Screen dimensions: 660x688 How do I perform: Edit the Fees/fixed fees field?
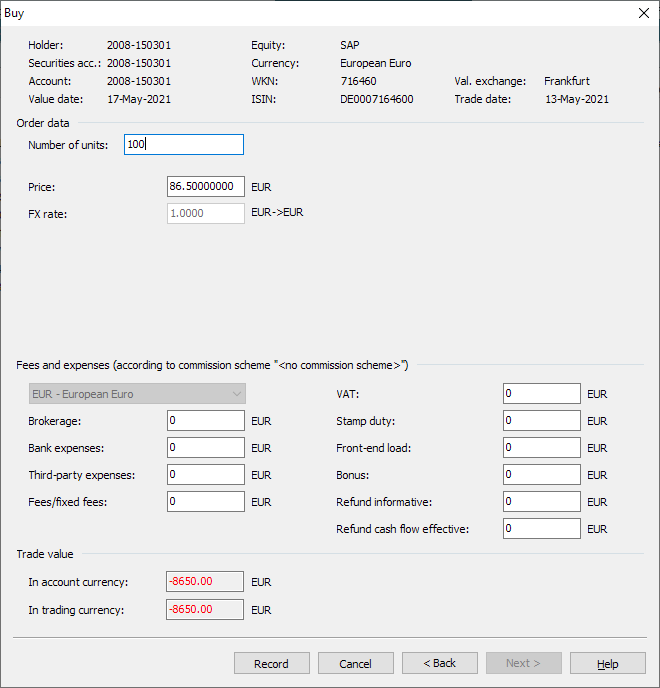point(206,502)
